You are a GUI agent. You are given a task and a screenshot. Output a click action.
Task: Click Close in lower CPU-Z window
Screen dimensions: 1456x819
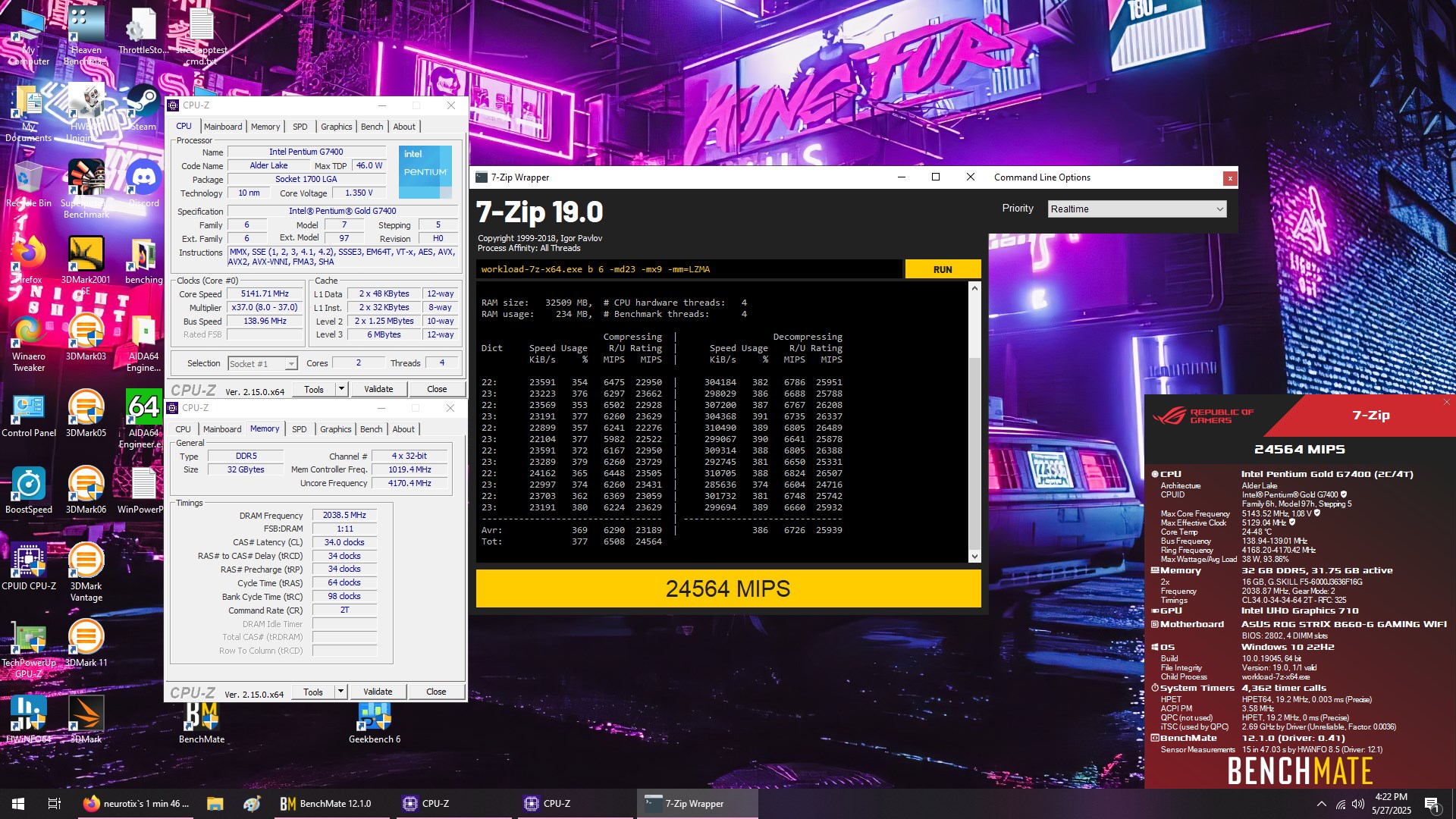(x=436, y=692)
